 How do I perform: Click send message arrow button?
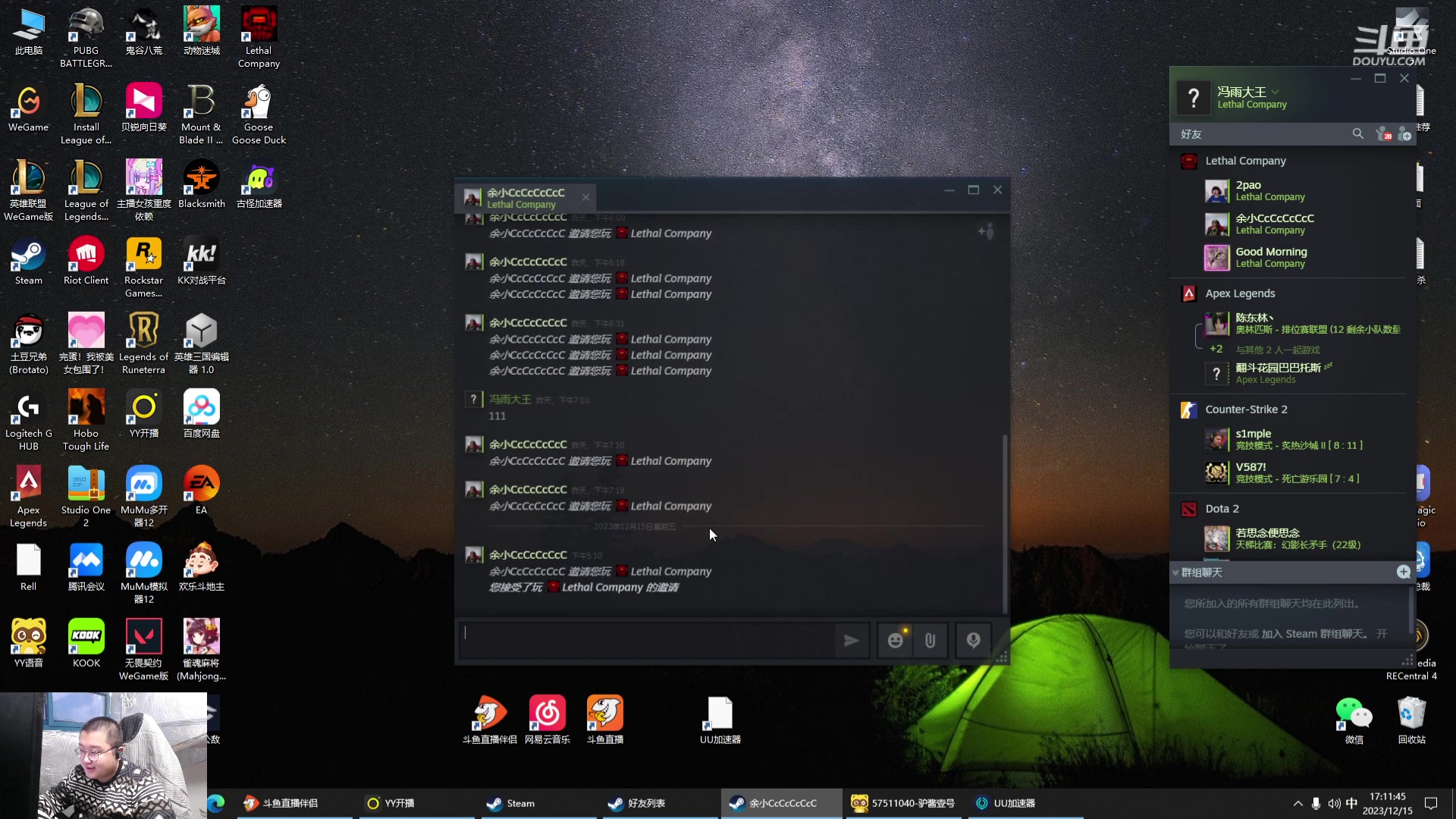(852, 641)
